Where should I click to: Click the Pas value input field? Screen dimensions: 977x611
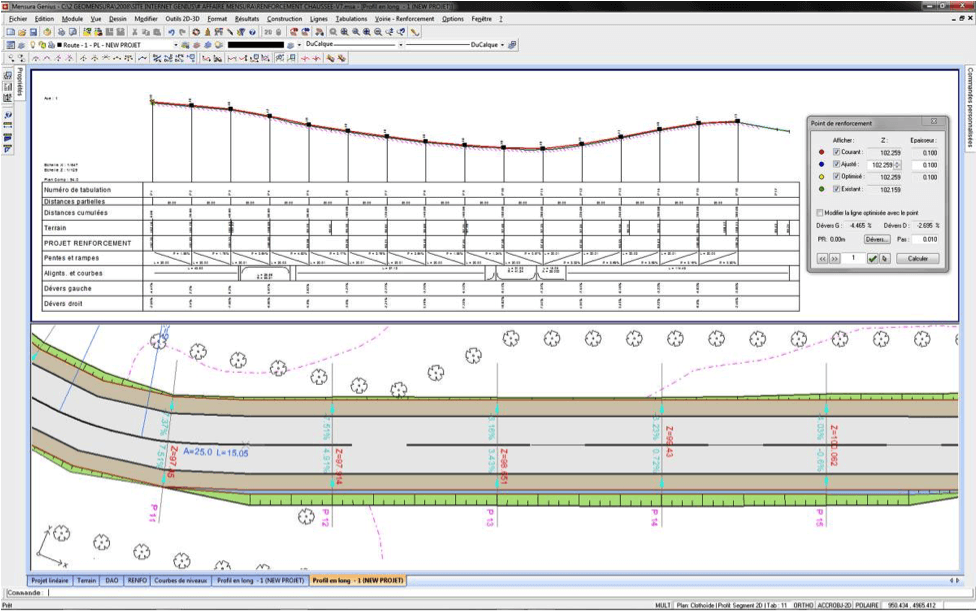point(925,239)
